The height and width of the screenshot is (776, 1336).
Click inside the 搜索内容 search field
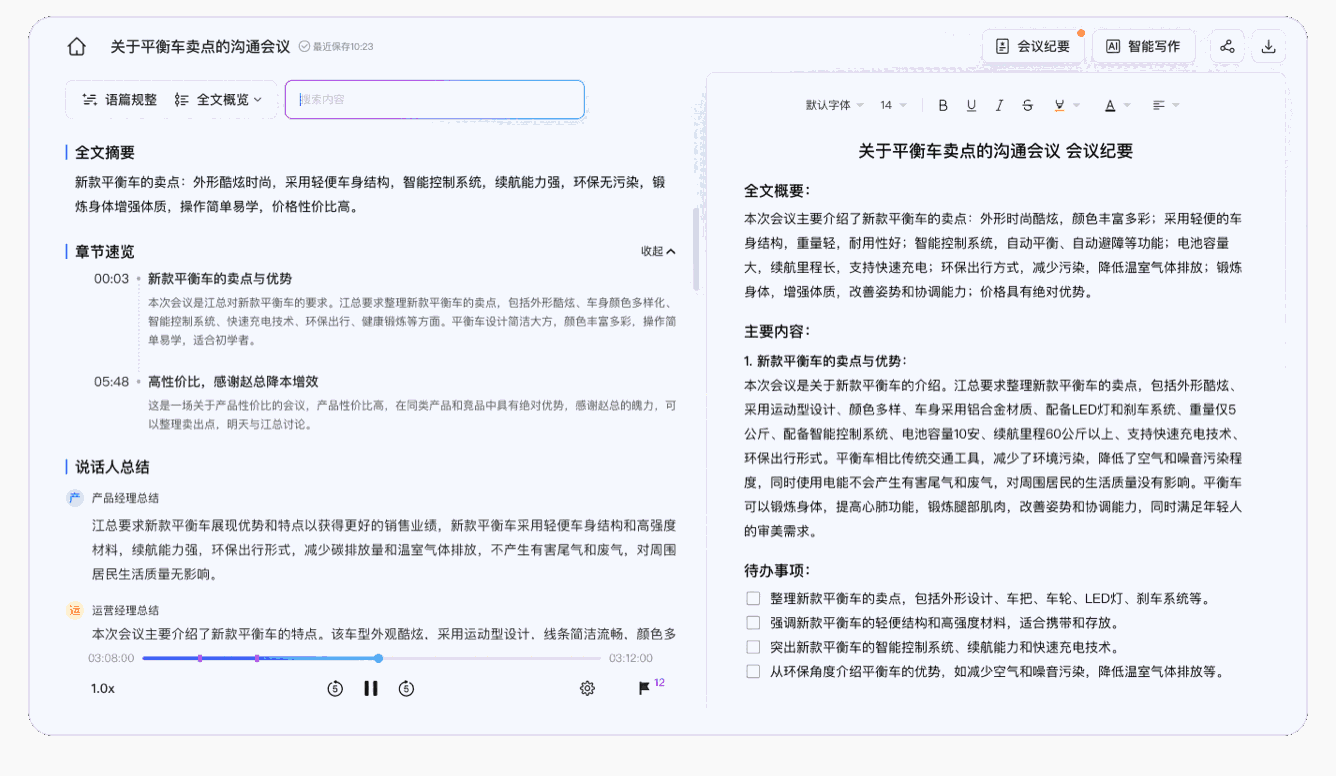click(434, 99)
